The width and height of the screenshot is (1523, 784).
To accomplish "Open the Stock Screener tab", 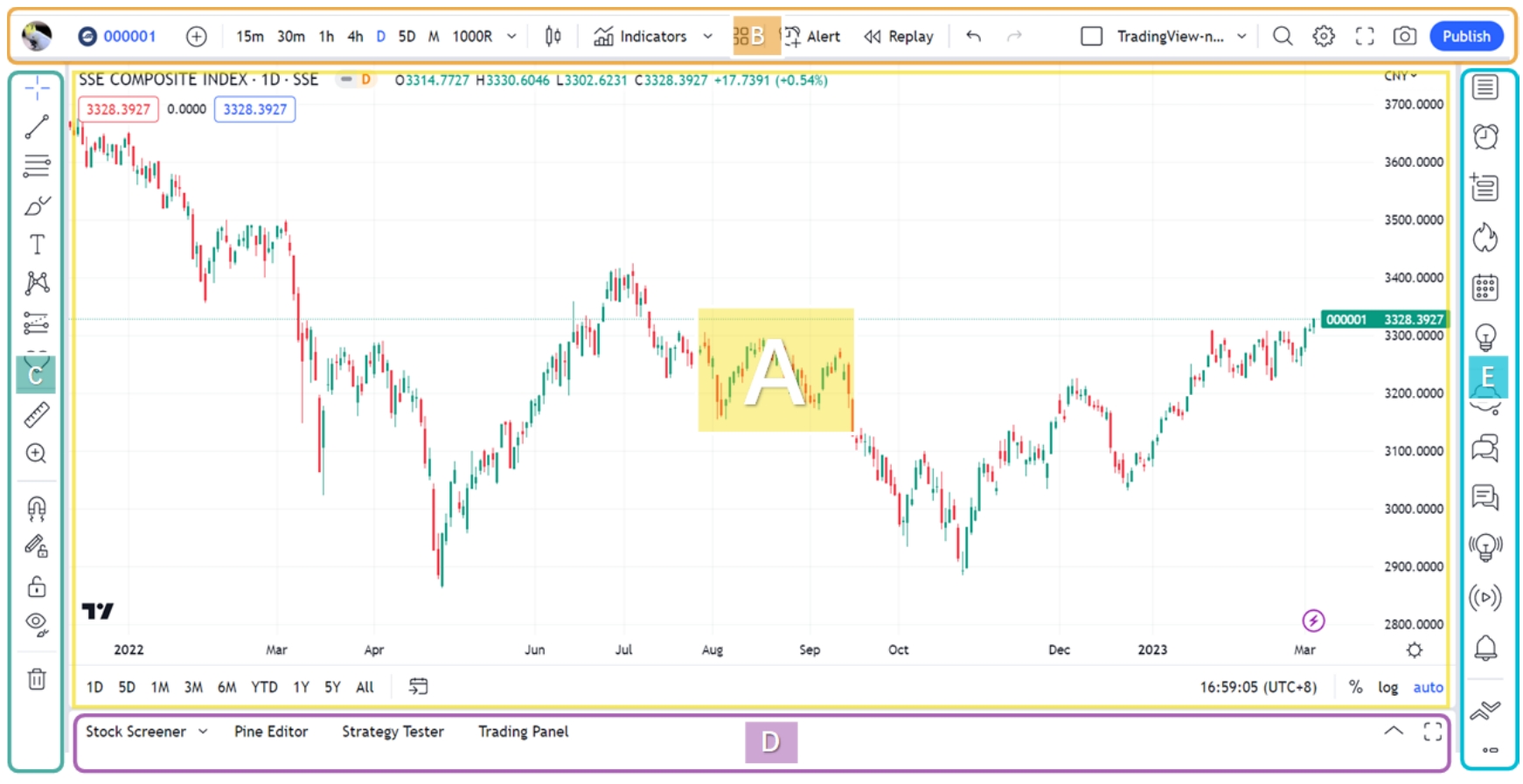I will click(136, 732).
